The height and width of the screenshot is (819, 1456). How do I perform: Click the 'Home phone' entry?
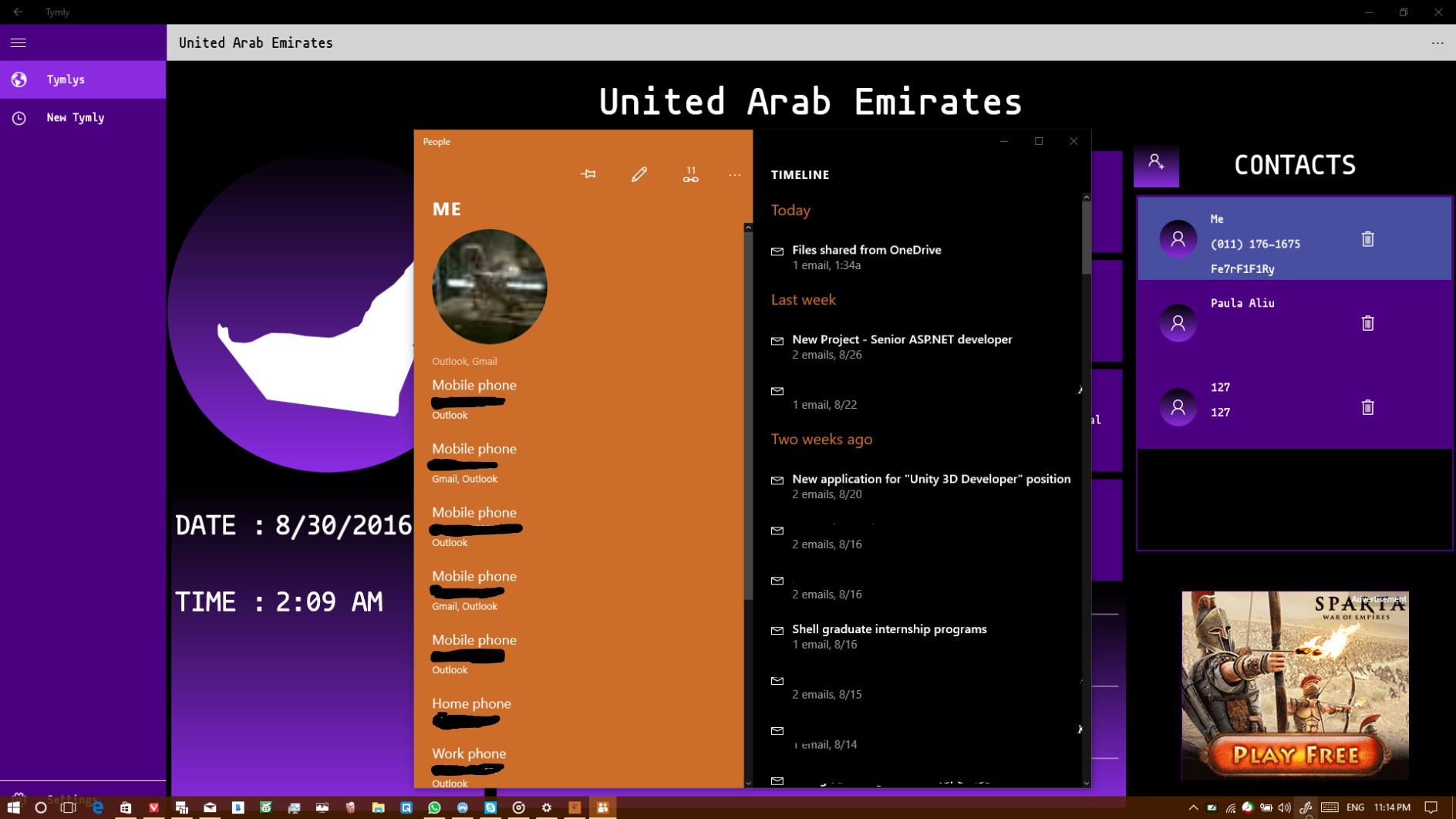[471, 712]
